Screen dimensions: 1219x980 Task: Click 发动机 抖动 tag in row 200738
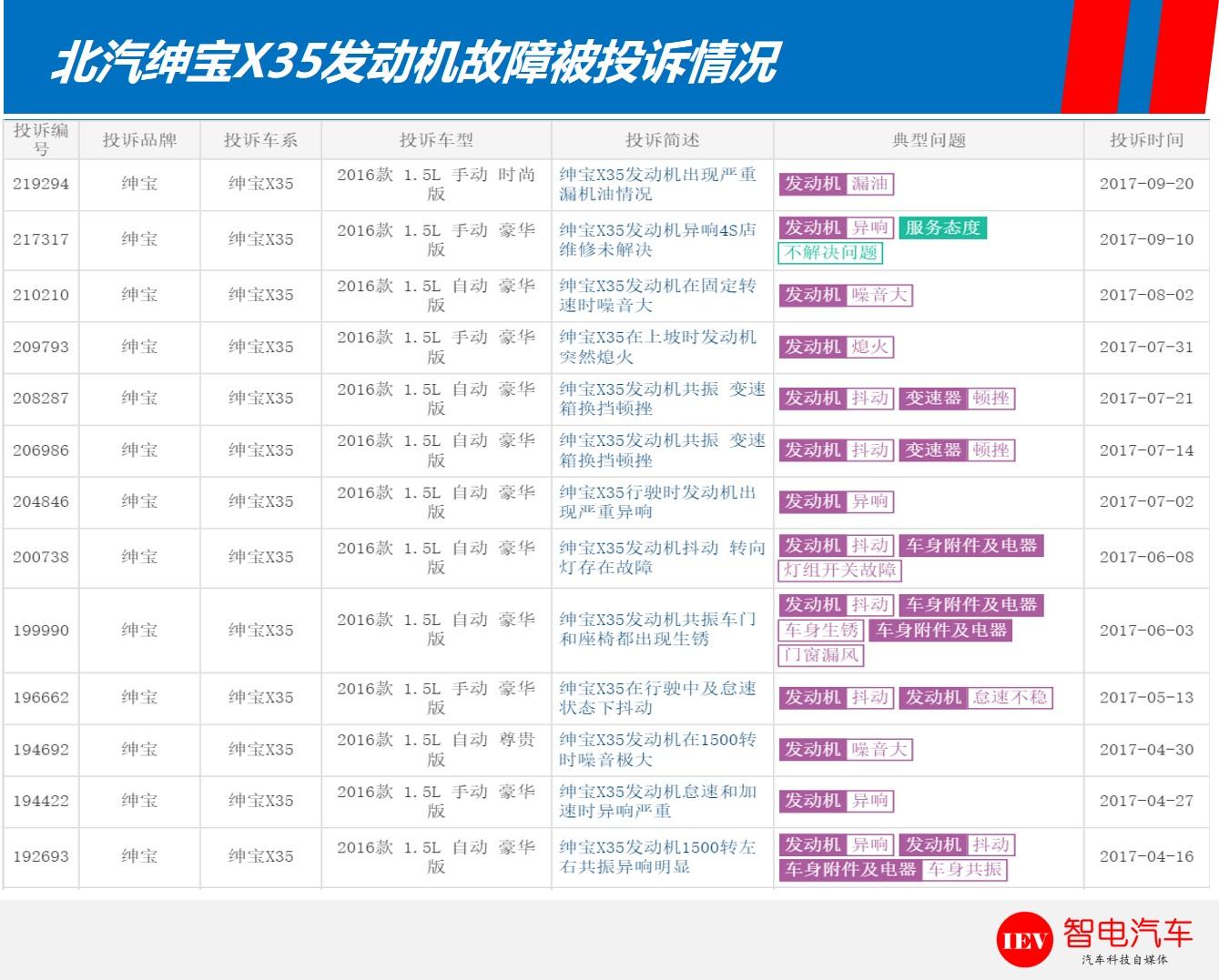click(836, 546)
